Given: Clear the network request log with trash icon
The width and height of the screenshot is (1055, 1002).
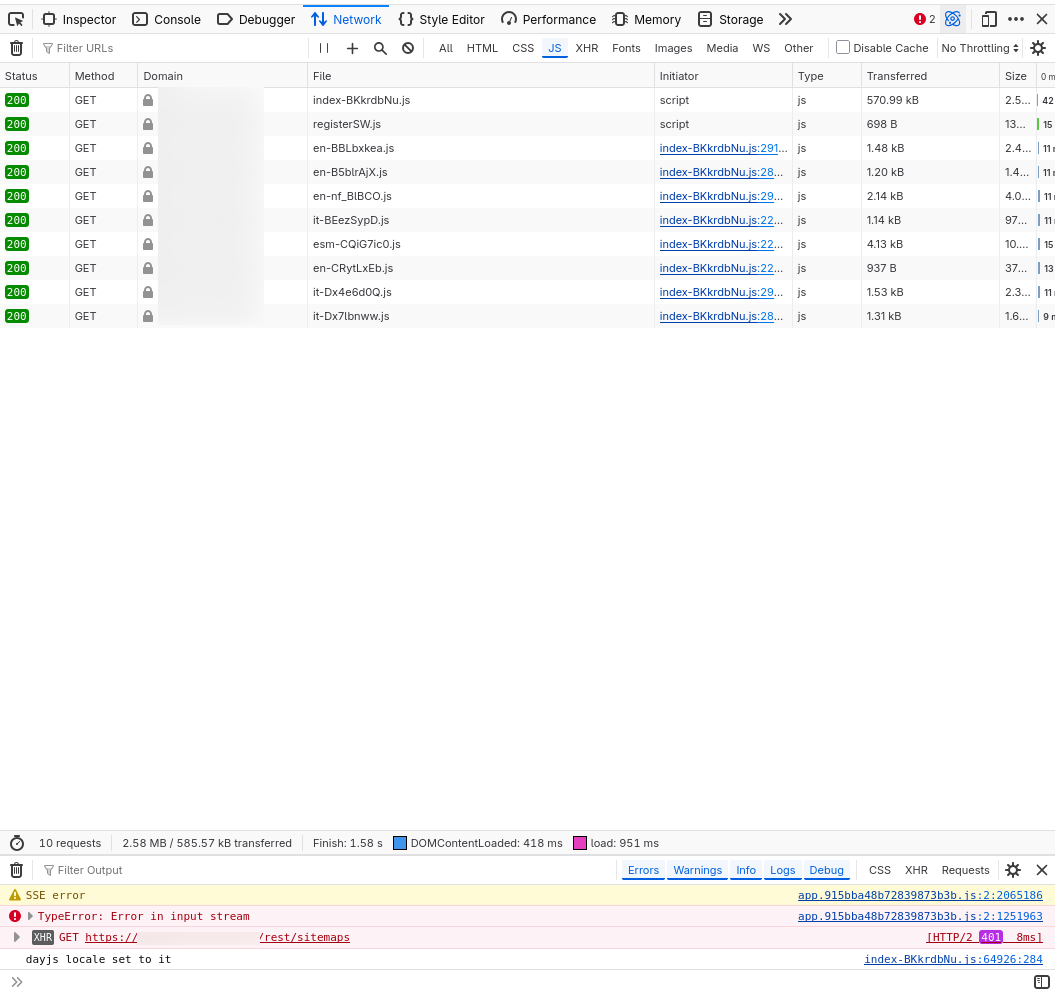Looking at the screenshot, I should click(16, 48).
